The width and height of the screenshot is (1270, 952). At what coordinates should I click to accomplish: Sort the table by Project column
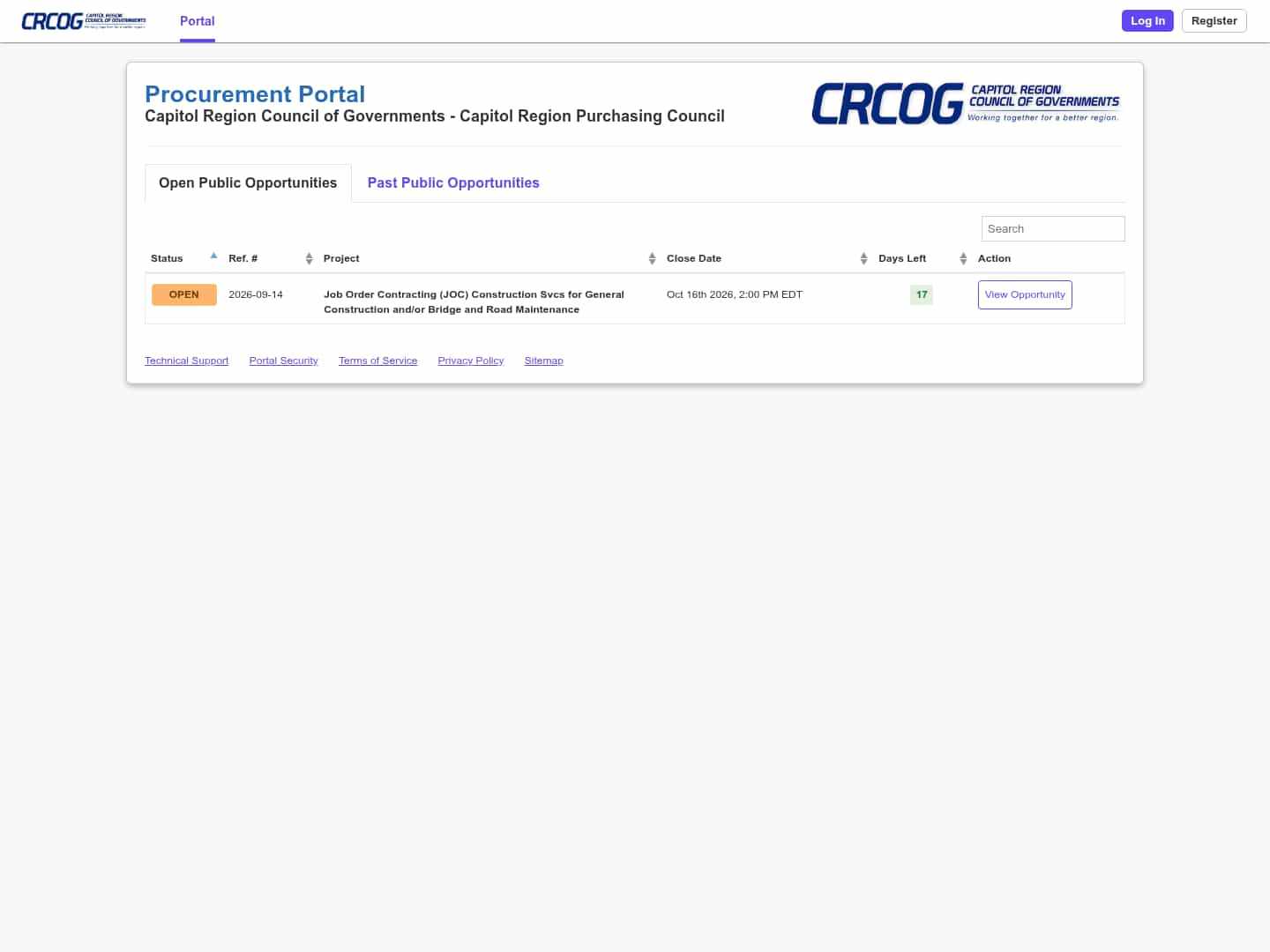(489, 258)
